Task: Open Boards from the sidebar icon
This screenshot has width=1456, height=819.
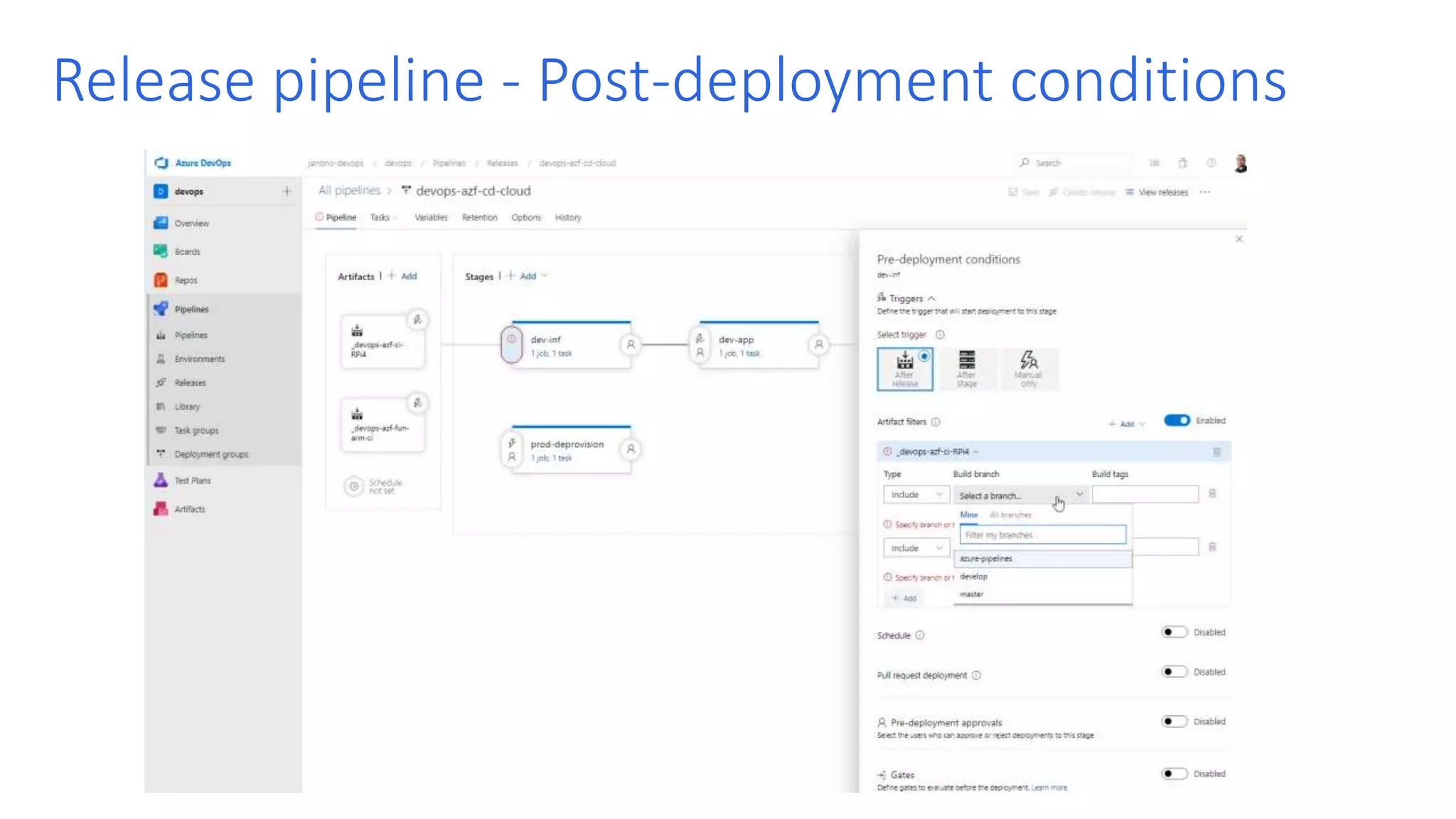Action: point(161,252)
